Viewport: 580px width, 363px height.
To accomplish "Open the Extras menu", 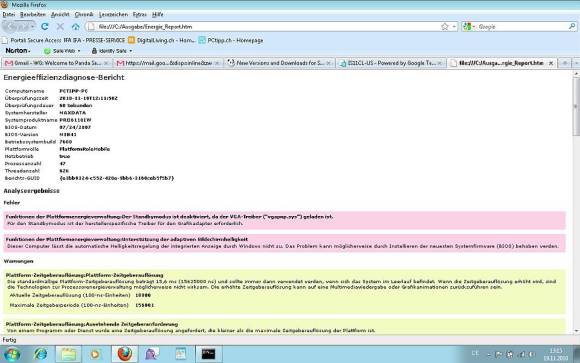I will (x=139, y=14).
